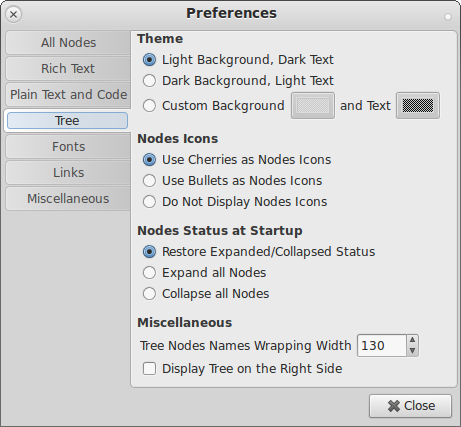The image size is (461, 427).
Task: Click the Close button with X icon
Action: pos(410,406)
